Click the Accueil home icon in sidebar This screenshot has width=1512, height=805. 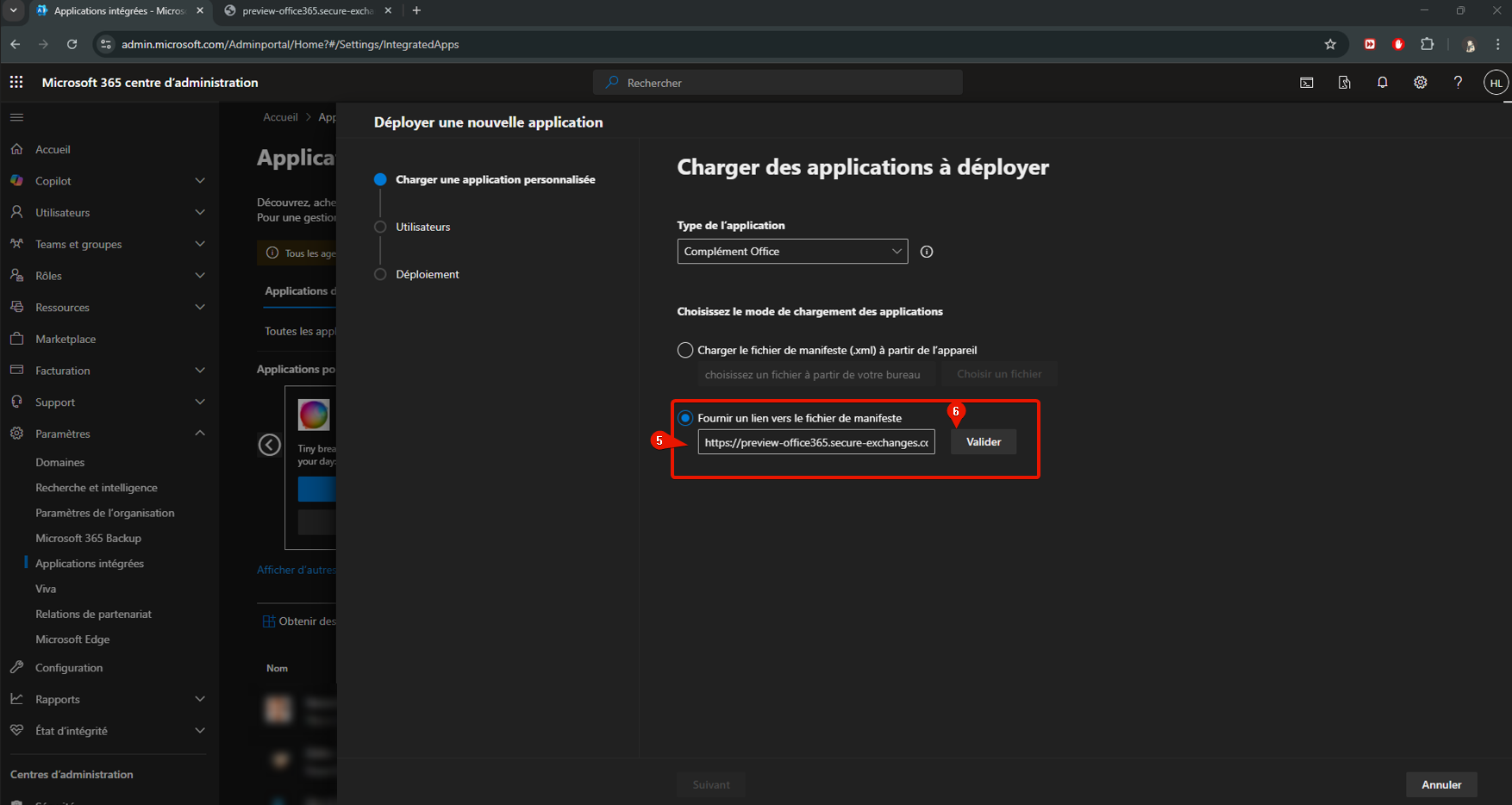pos(16,149)
